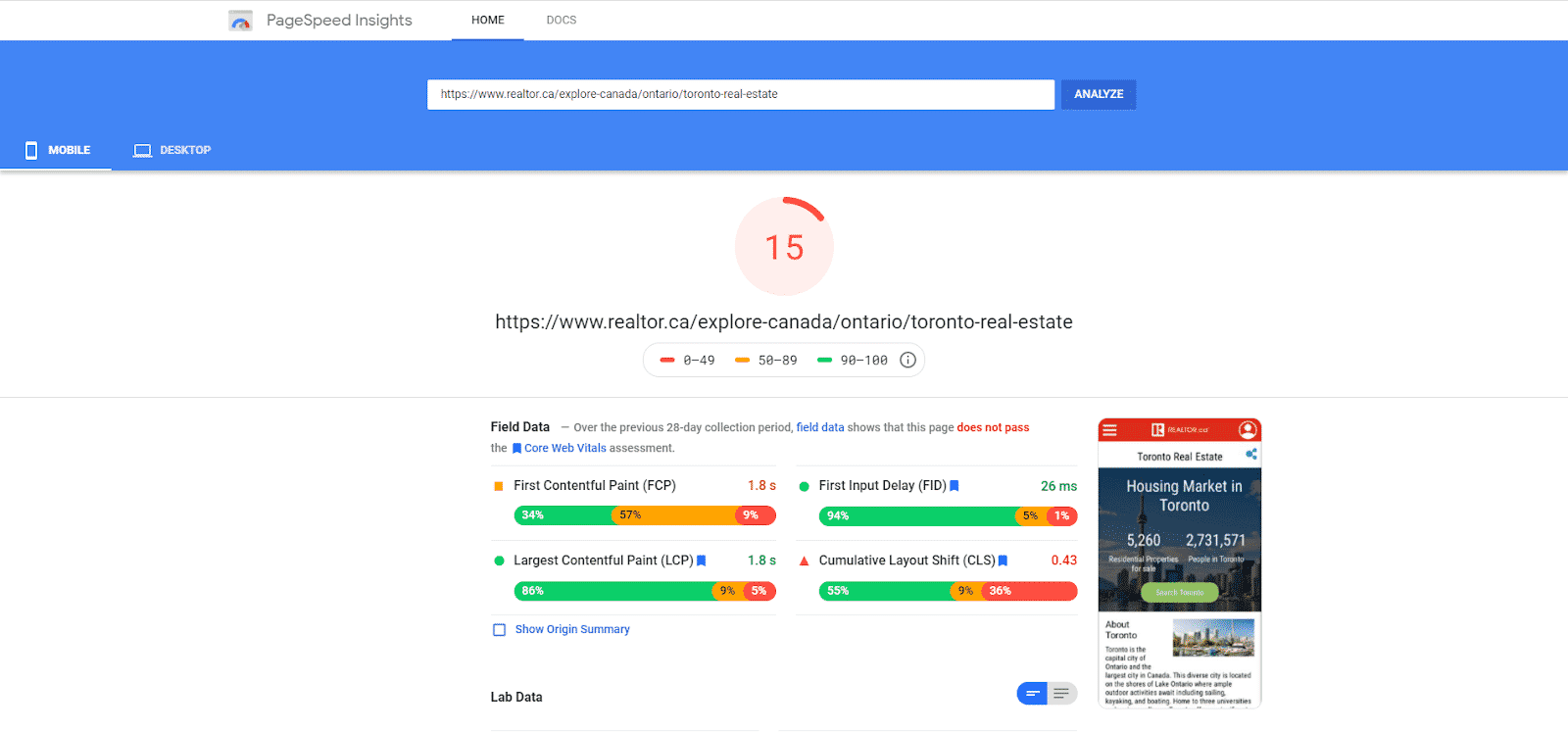1568x732 pixels.
Task: Click the bookmark icon beside Largest Contentful Paint
Action: [701, 561]
